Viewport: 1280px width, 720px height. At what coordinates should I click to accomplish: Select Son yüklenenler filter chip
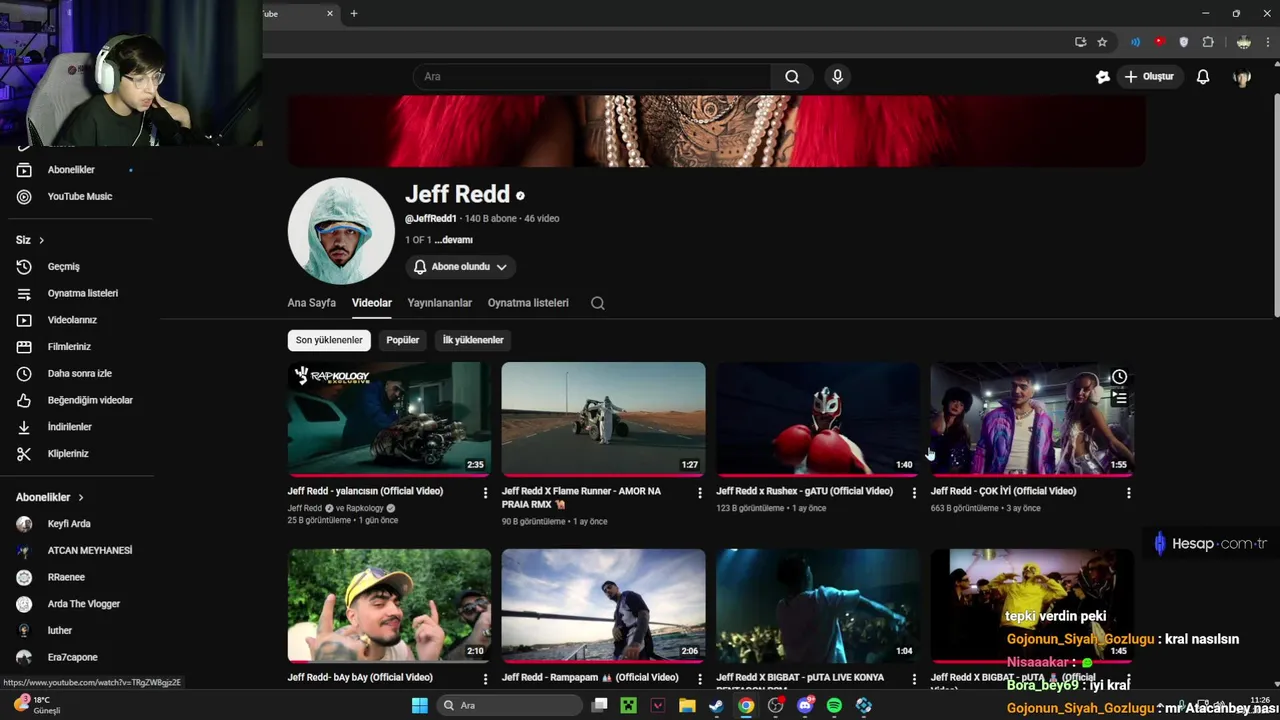coord(329,340)
